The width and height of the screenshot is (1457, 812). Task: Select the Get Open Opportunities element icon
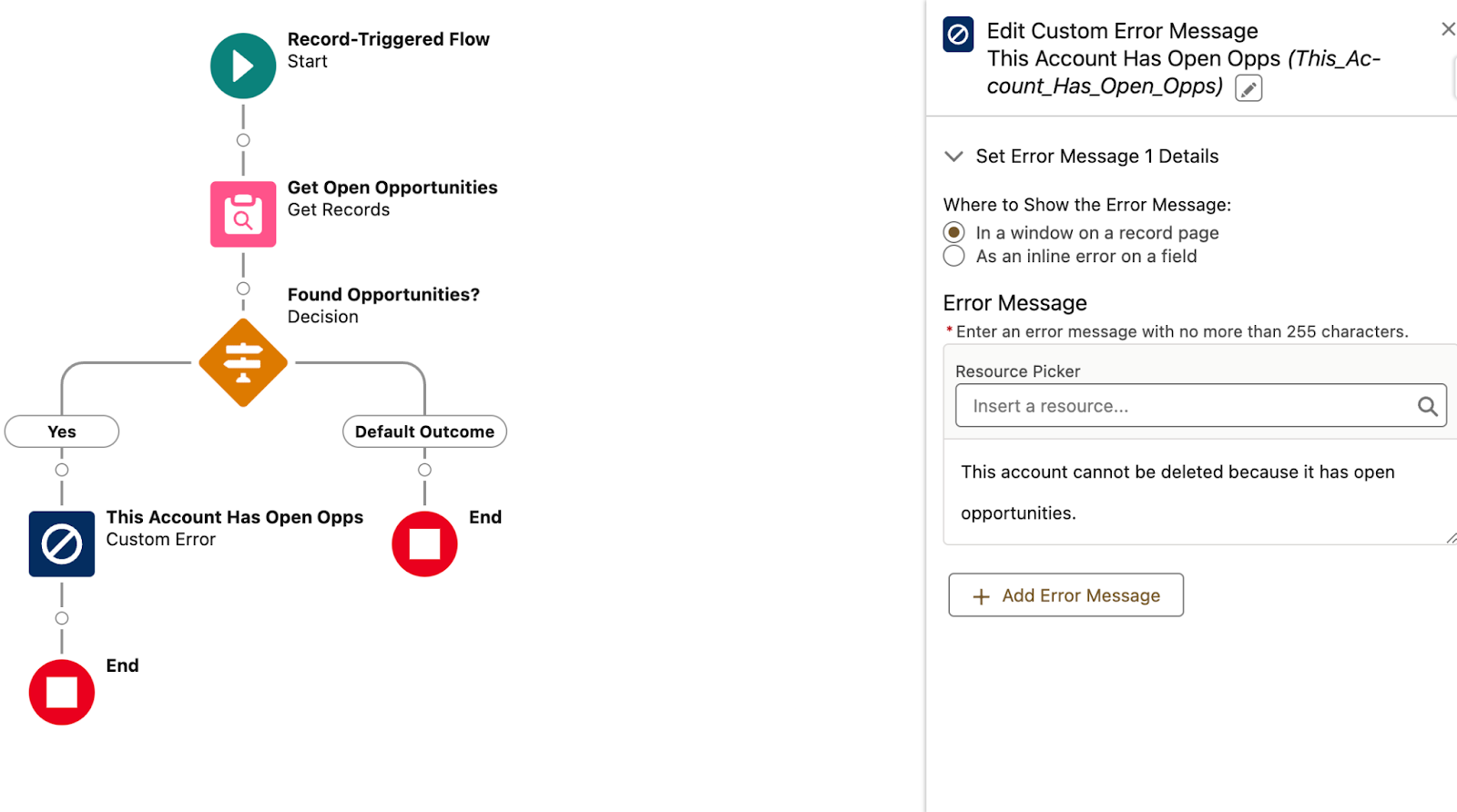pos(243,215)
